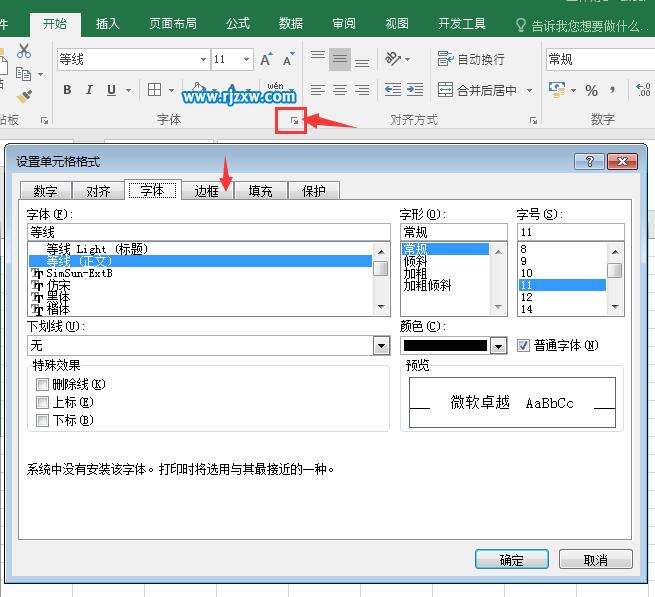Click the Increase Indent icon
This screenshot has height=597, width=655.
[415, 90]
